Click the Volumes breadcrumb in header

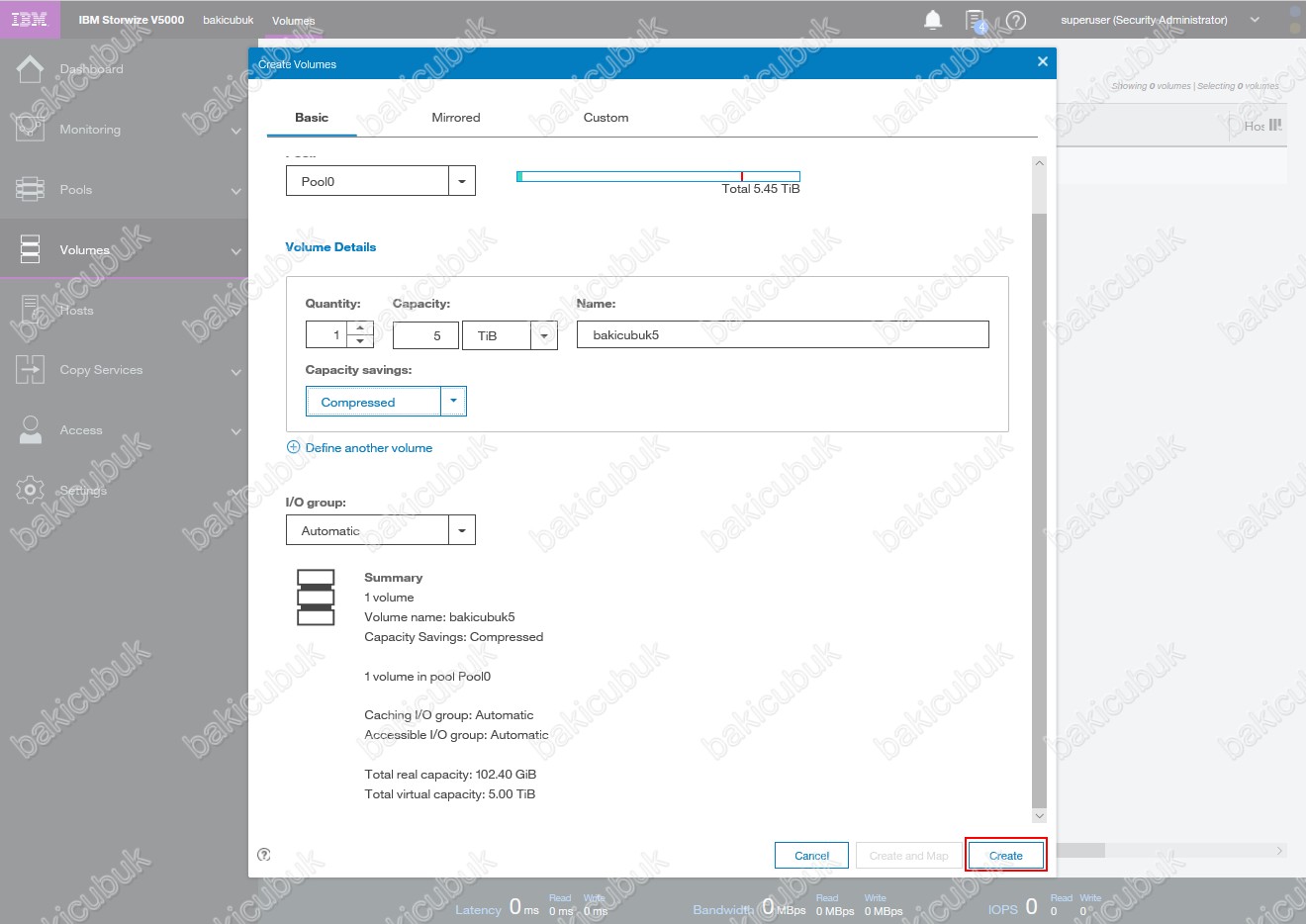pyautogui.click(x=294, y=20)
